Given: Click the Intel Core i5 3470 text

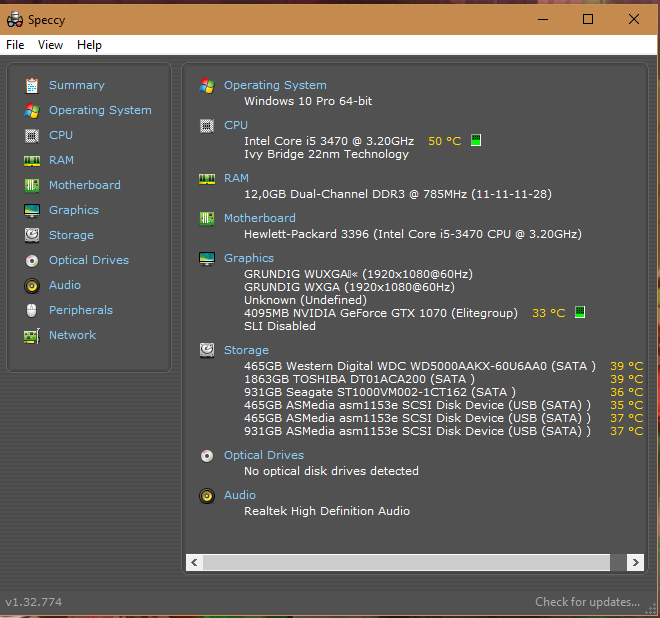Looking at the screenshot, I should pos(329,141).
